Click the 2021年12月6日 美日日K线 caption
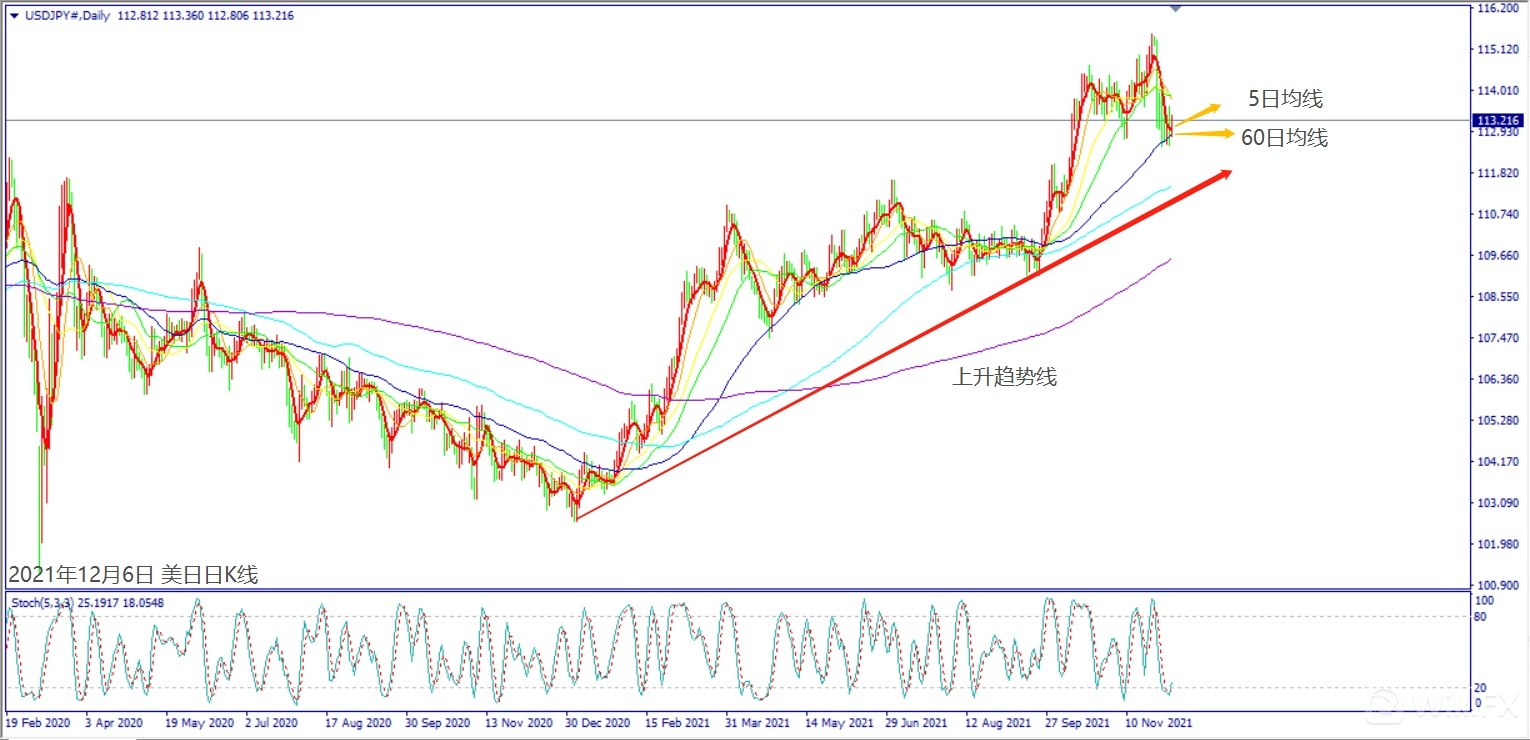Screen dimensions: 1530x740 132,575
